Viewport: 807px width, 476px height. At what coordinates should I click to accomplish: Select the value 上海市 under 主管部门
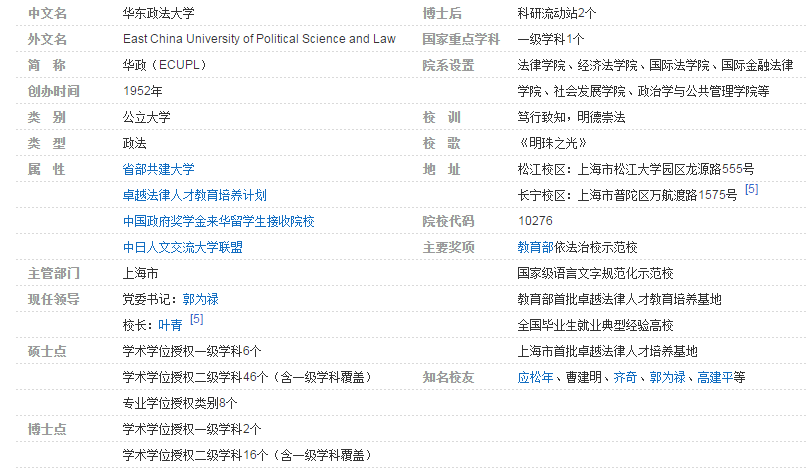click(141, 273)
